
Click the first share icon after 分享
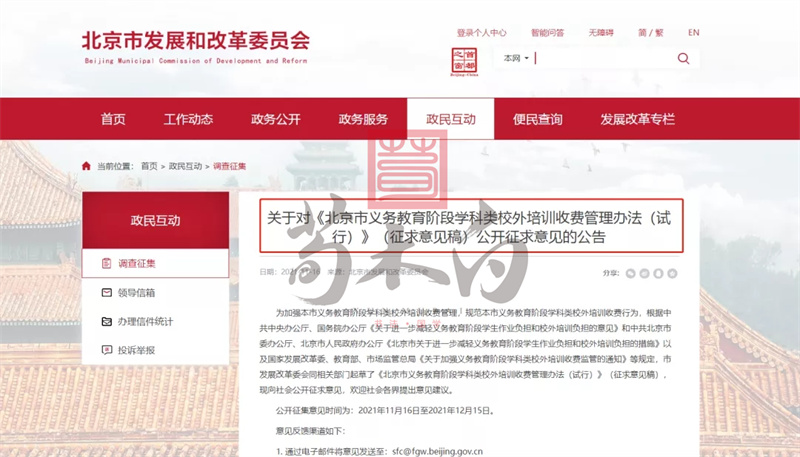tap(631, 273)
